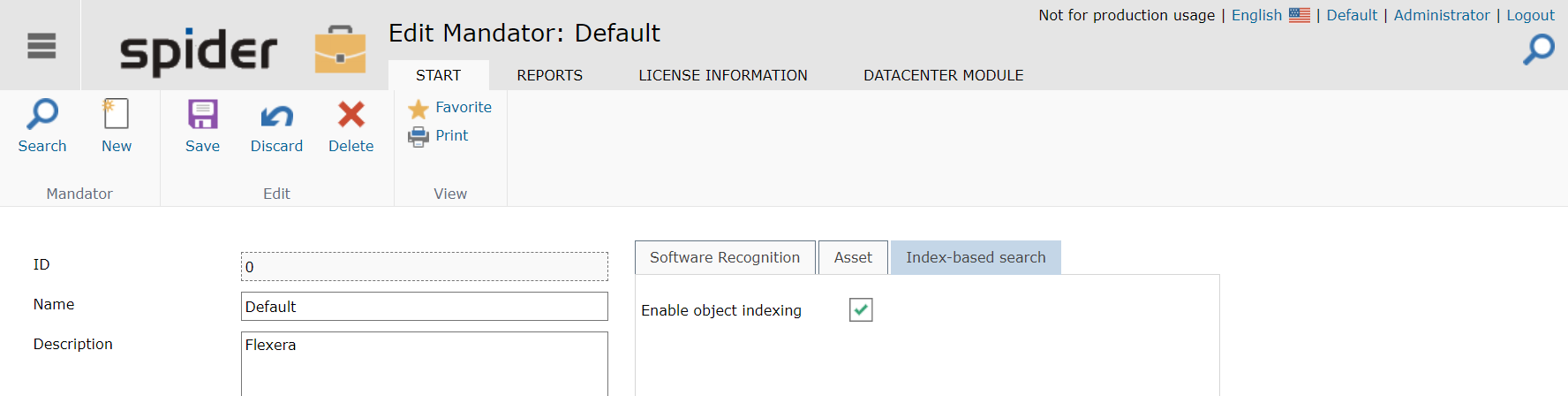Open the DATACENTER MODULE tab
This screenshot has width=1568, height=396.
943,75
